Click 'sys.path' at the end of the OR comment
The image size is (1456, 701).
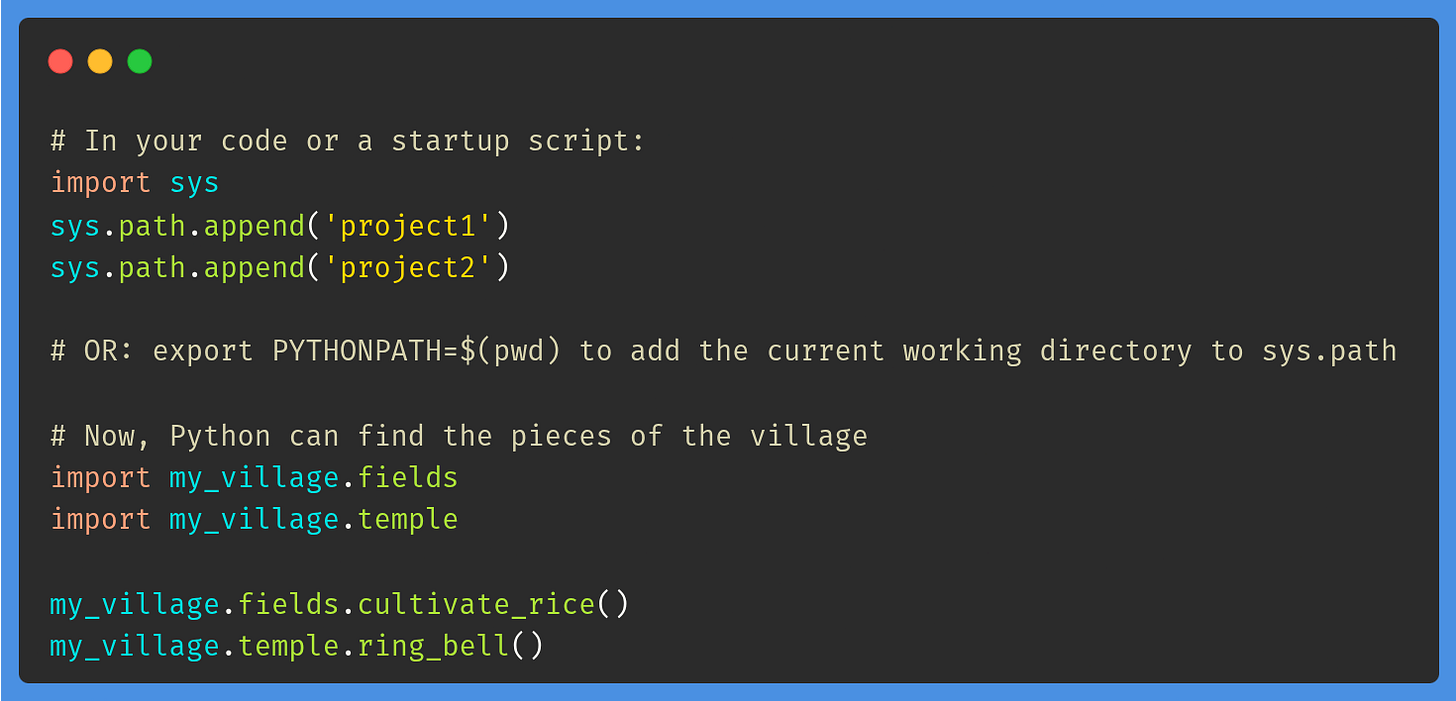tap(1329, 352)
